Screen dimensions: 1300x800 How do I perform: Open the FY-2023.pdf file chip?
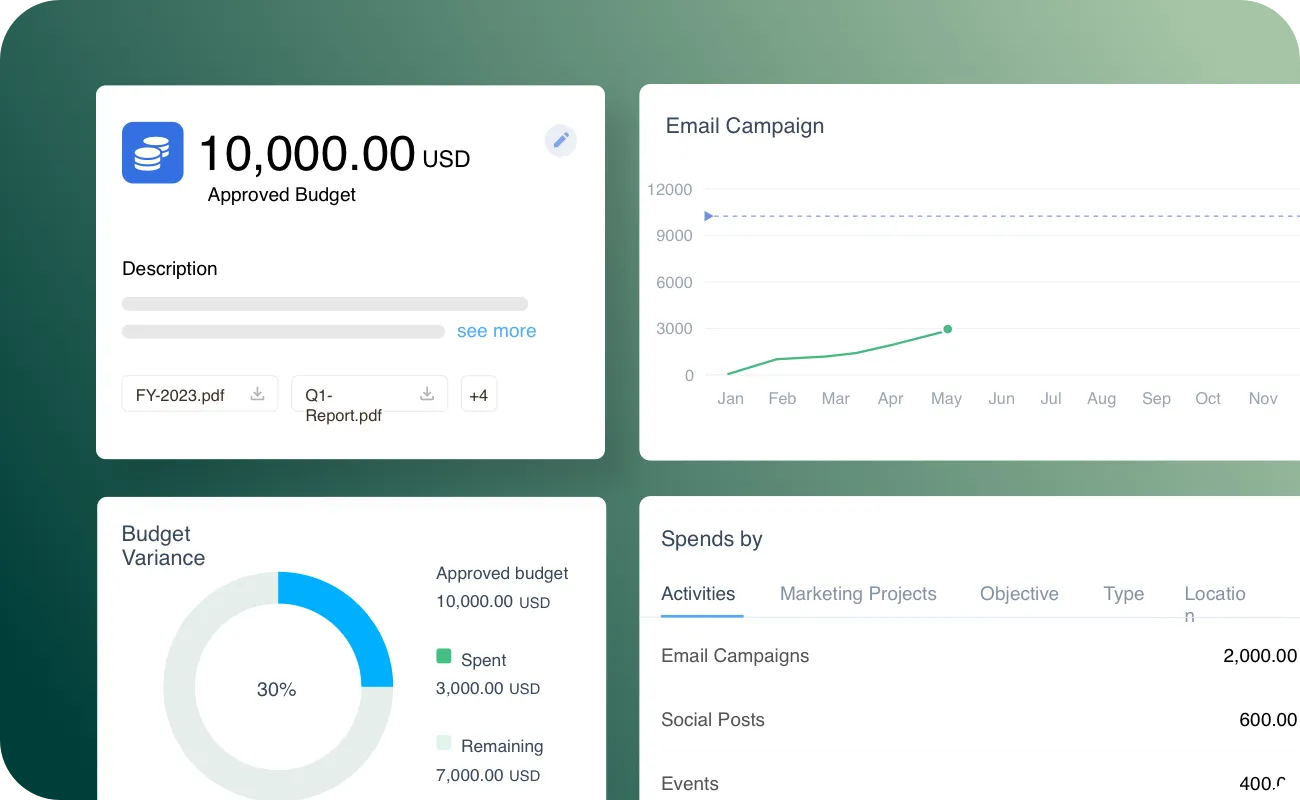pos(181,395)
